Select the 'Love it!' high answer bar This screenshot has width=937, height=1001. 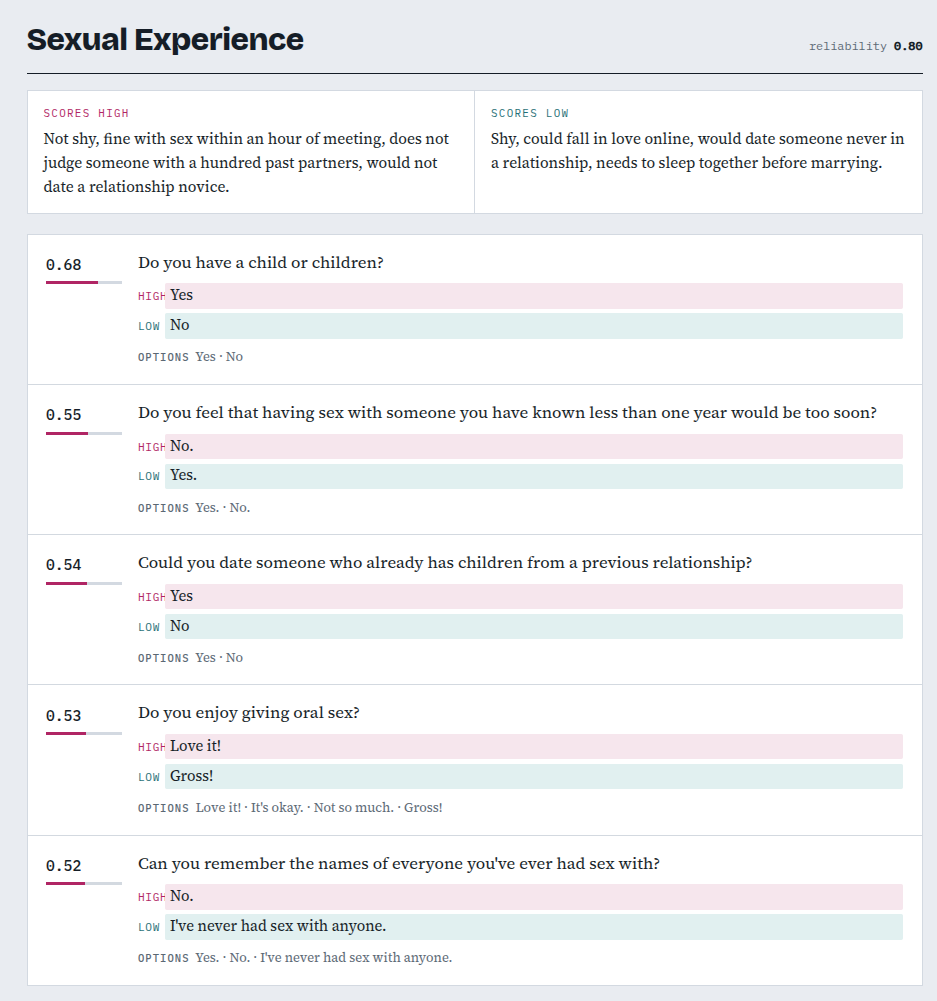534,746
